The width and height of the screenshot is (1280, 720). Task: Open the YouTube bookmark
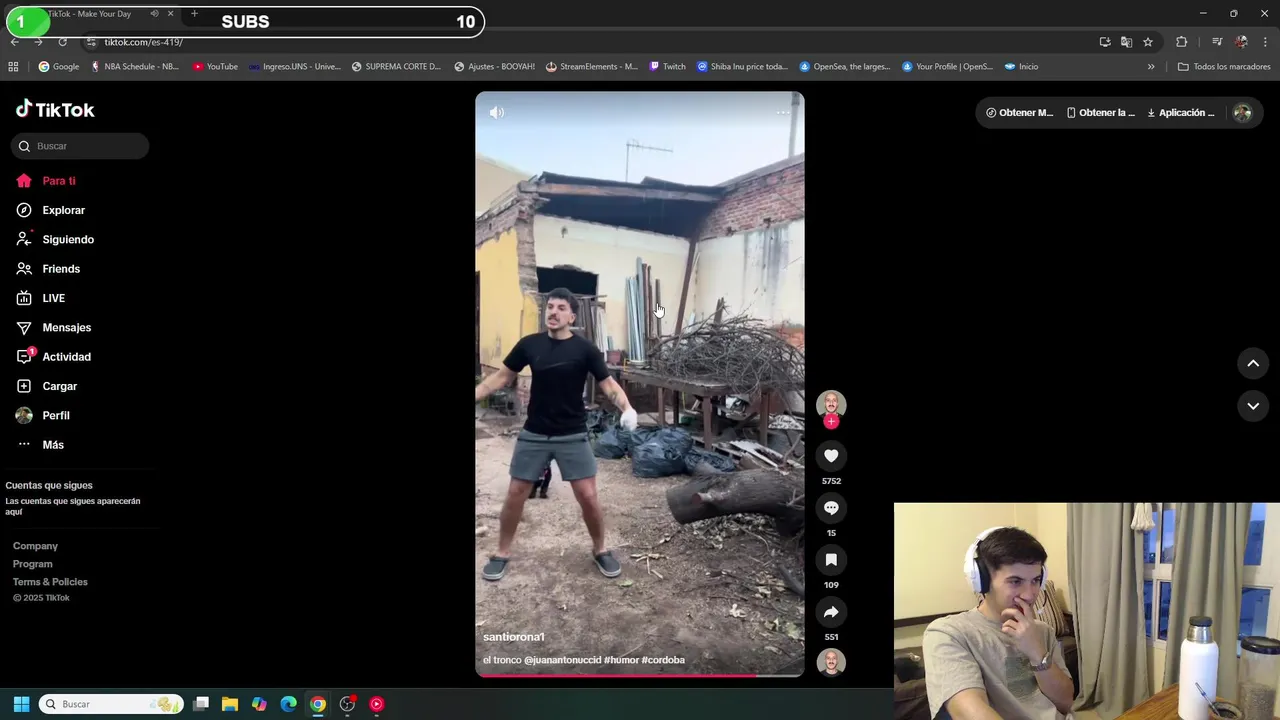215,67
